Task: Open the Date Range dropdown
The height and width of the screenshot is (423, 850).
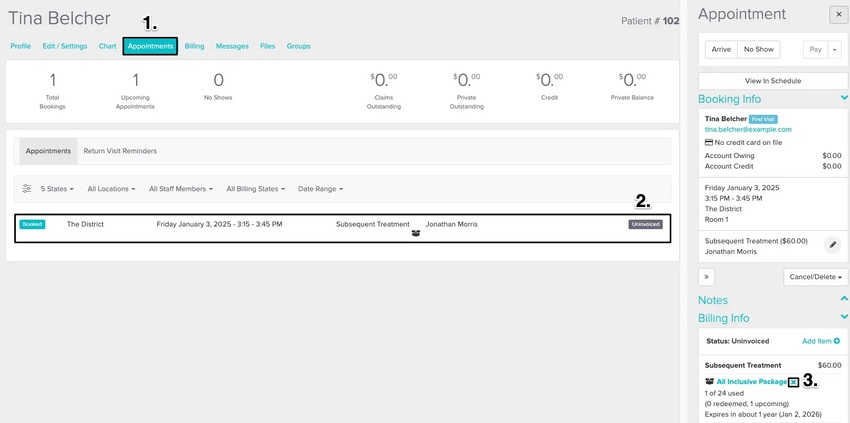Action: [320, 189]
